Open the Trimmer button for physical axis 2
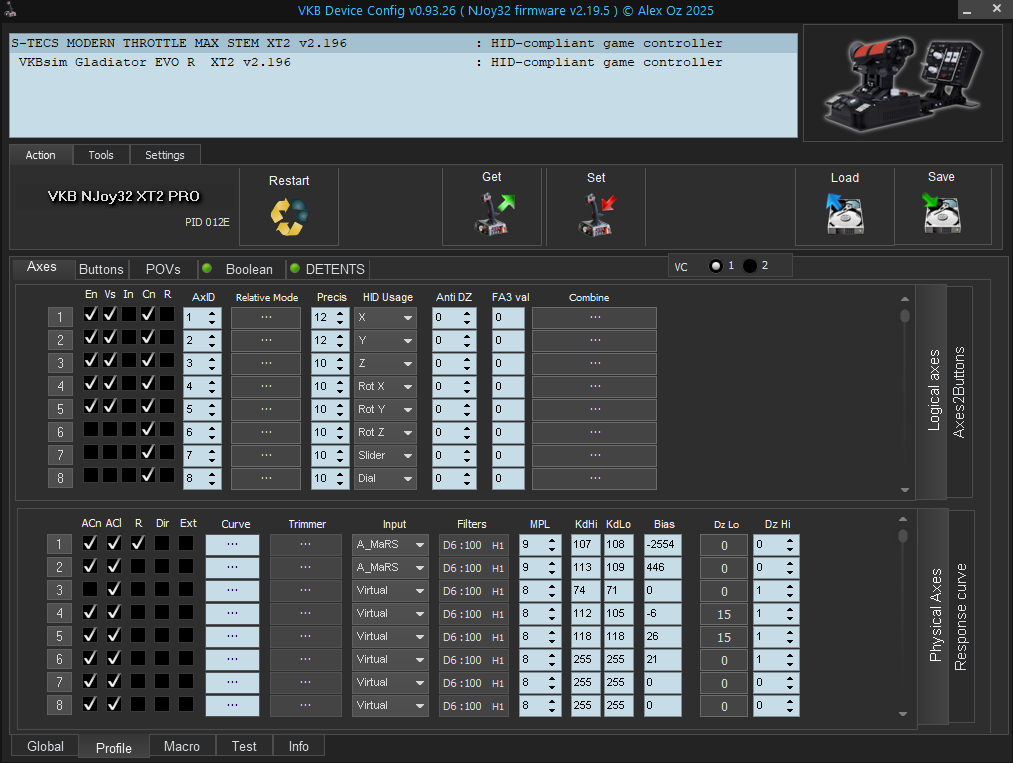 [306, 568]
